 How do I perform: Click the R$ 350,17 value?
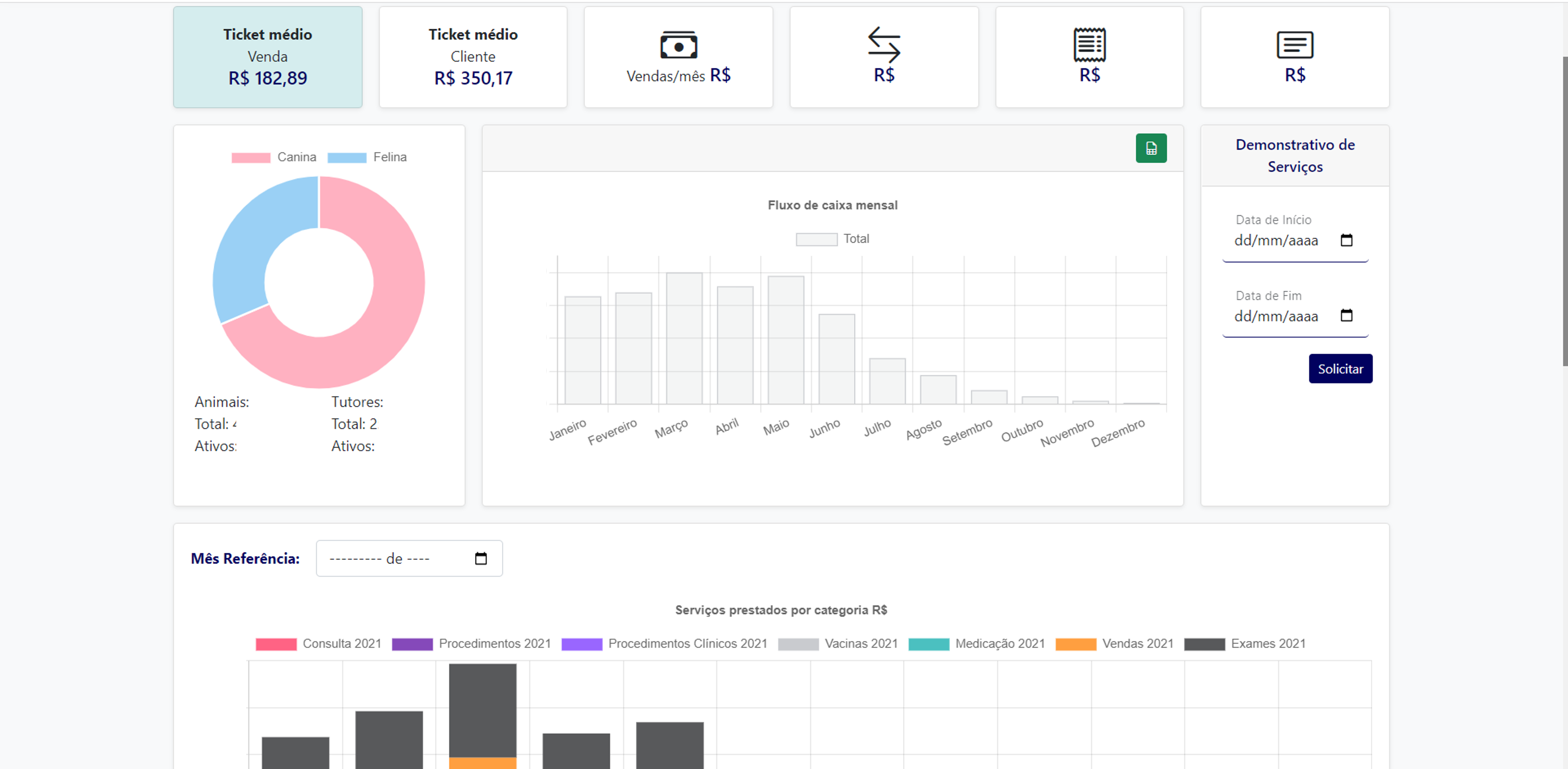point(473,78)
